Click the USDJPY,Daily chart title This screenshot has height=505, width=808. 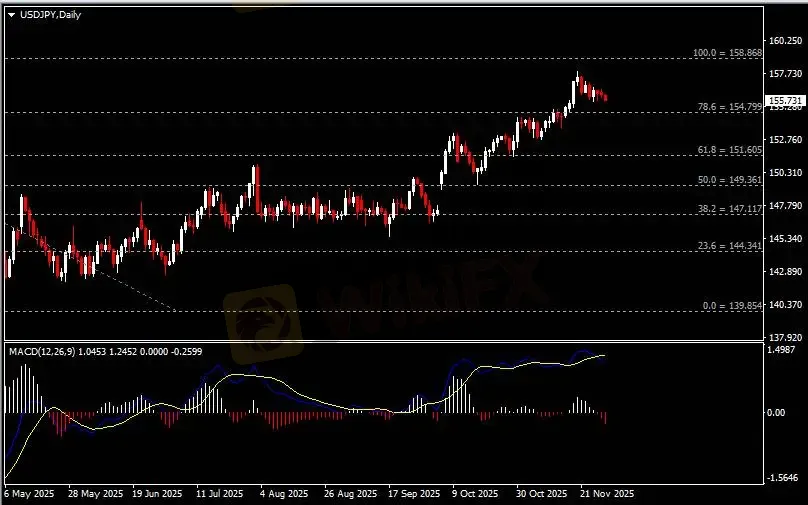[48, 15]
